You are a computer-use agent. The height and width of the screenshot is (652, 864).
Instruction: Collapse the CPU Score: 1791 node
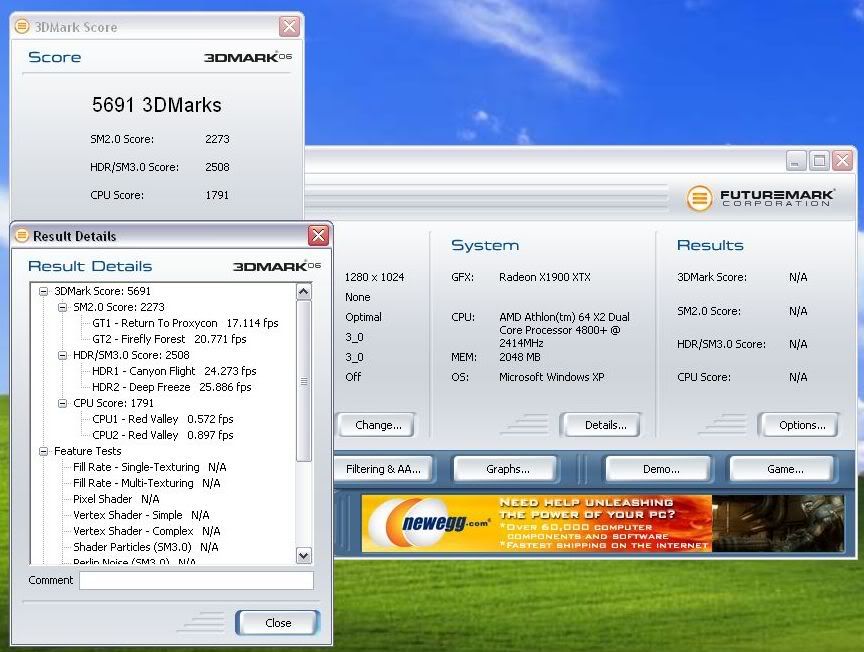pos(62,403)
